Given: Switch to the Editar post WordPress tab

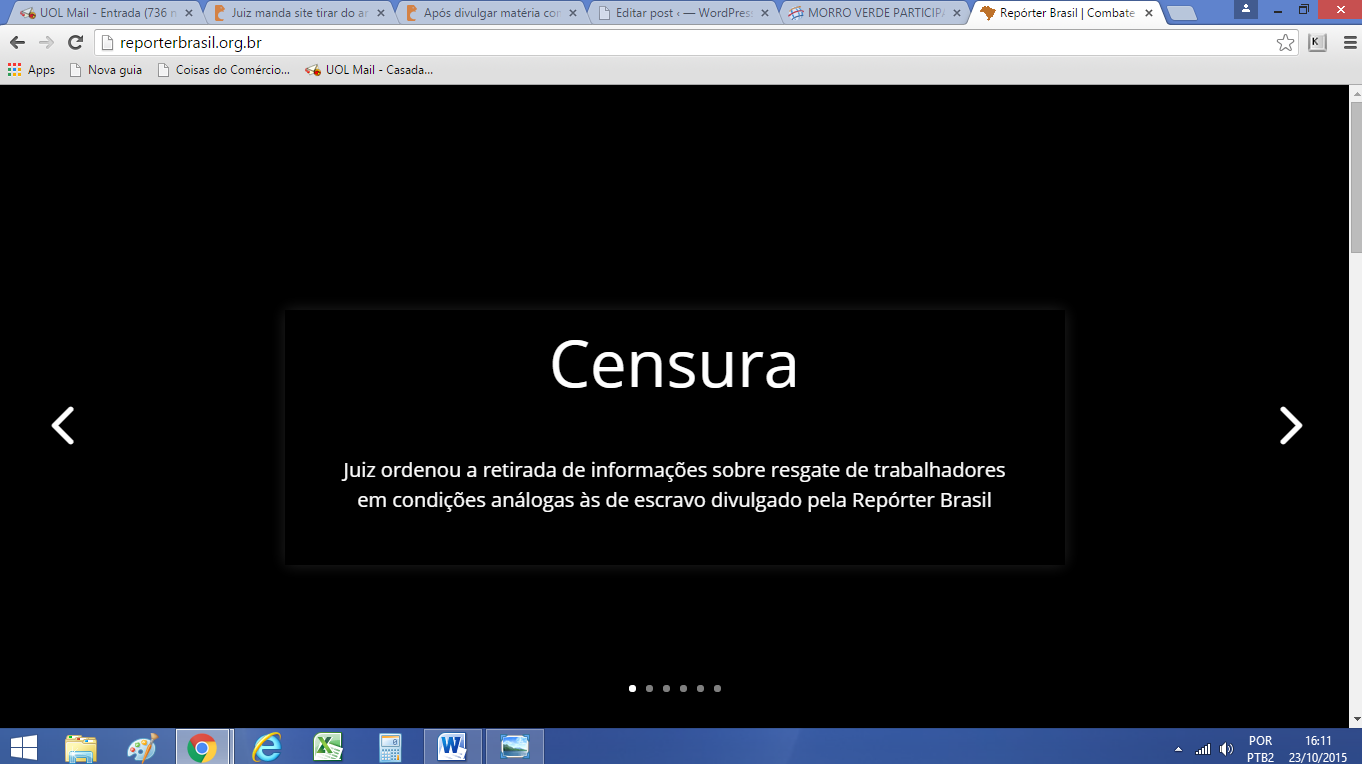Looking at the screenshot, I should 680,14.
